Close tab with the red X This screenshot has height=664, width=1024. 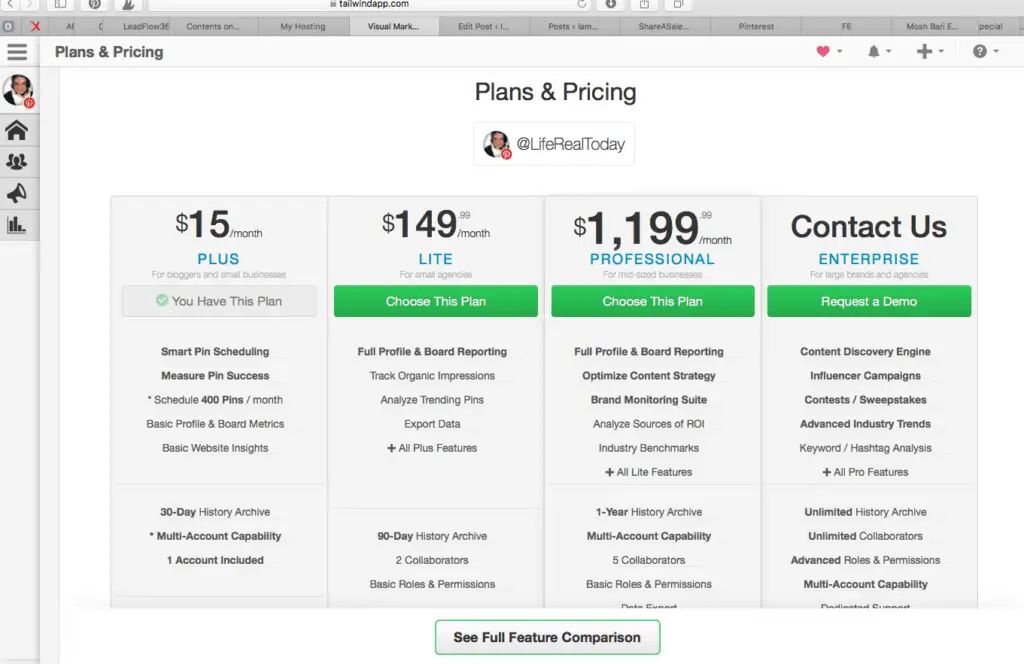click(35, 26)
